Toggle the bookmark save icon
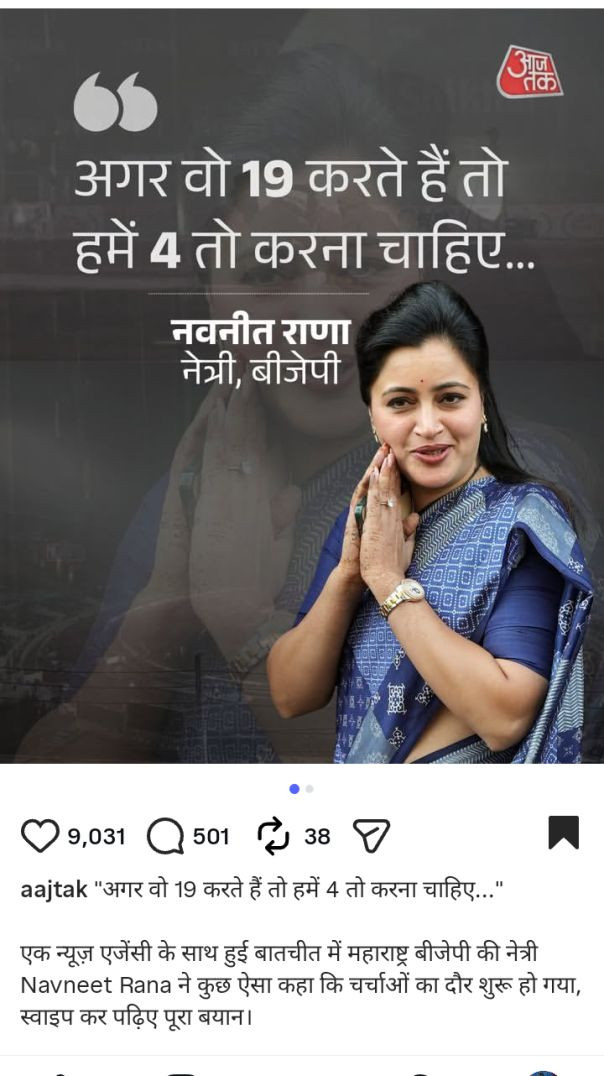This screenshot has width=604, height=1076. click(564, 832)
